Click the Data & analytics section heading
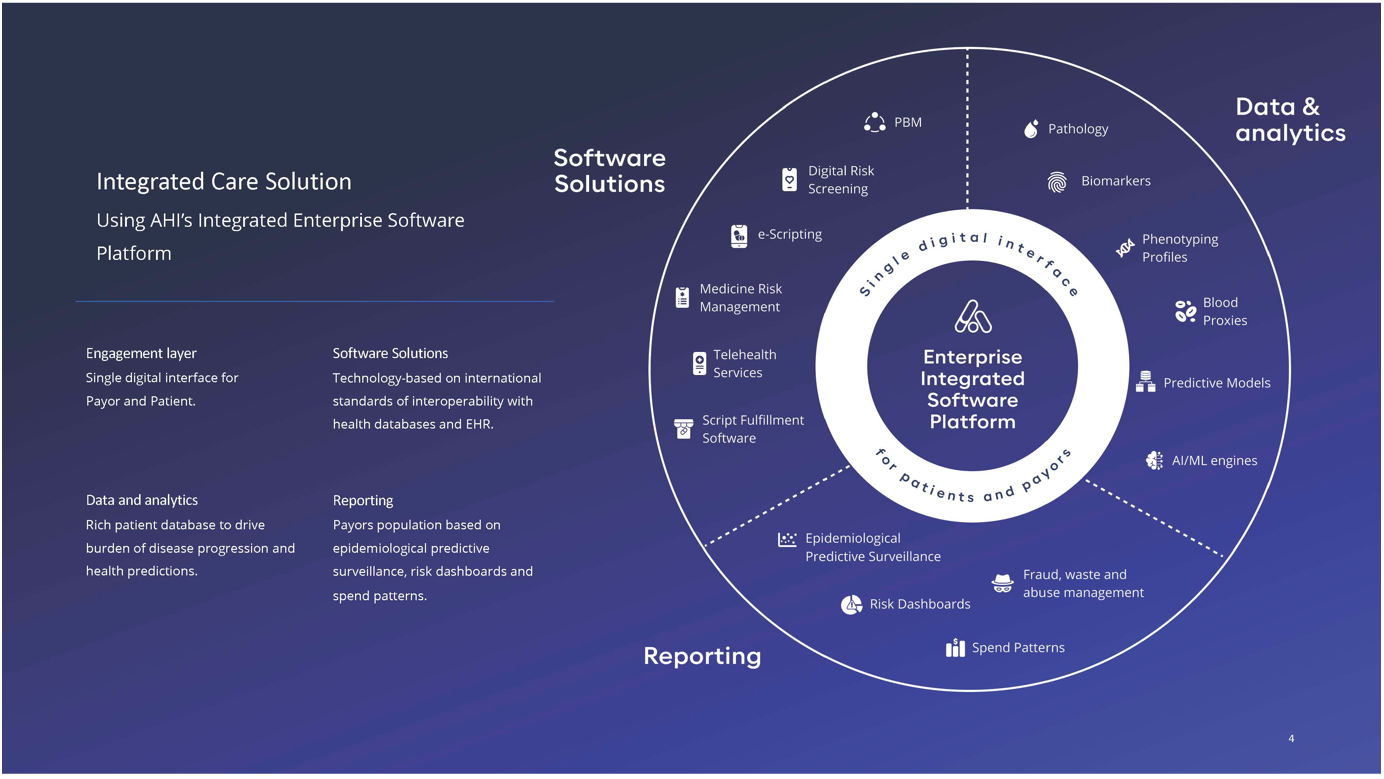Screen dimensions: 1384x779 (x=1290, y=120)
